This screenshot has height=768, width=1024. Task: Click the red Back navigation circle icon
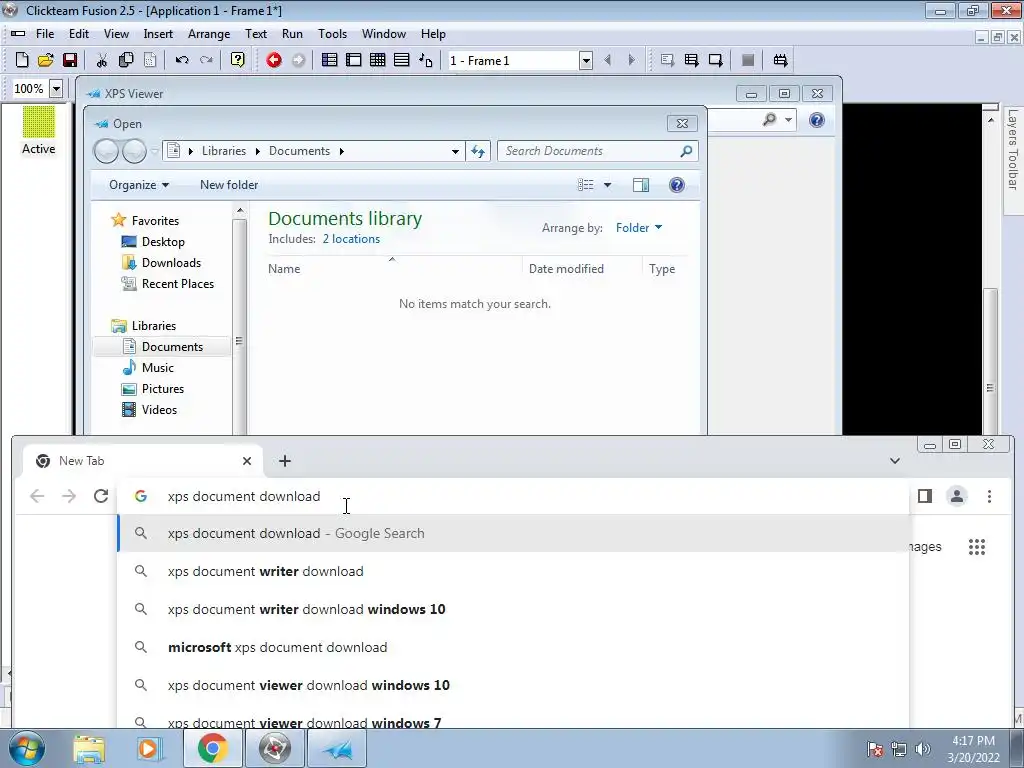274,60
